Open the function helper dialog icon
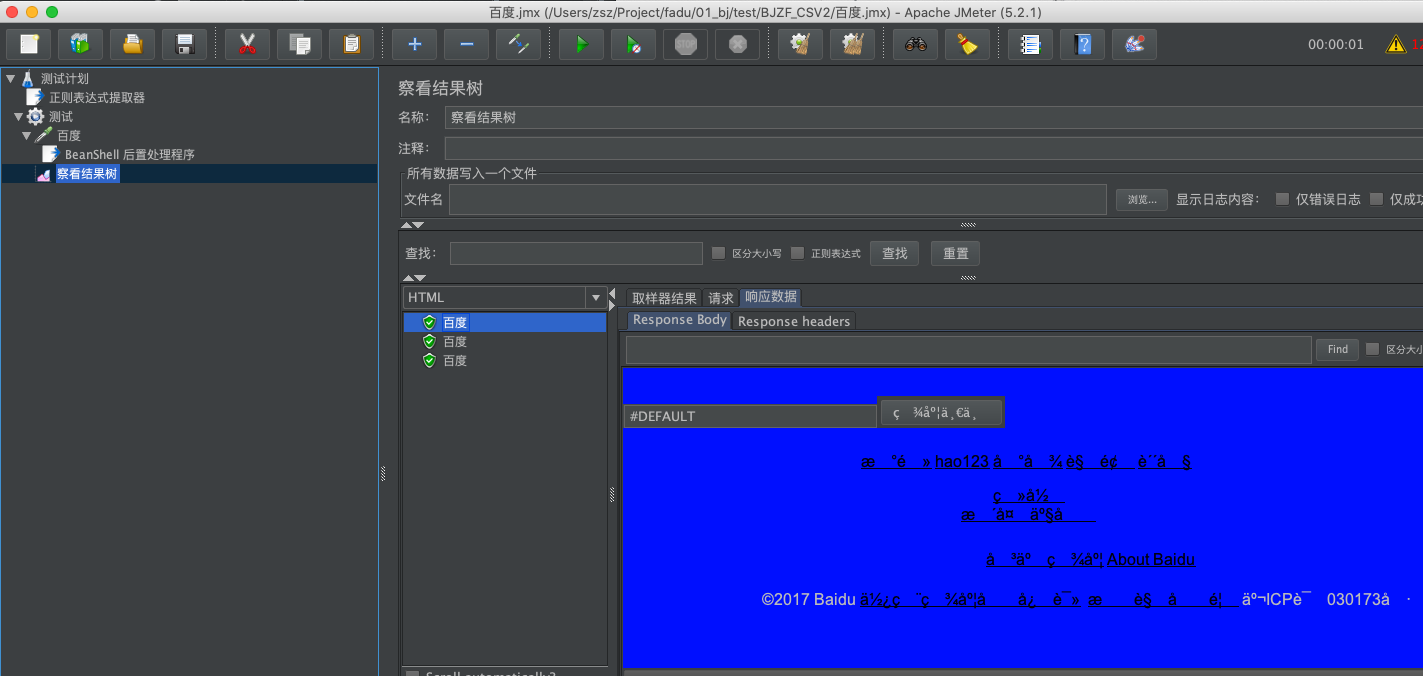 coord(1030,44)
